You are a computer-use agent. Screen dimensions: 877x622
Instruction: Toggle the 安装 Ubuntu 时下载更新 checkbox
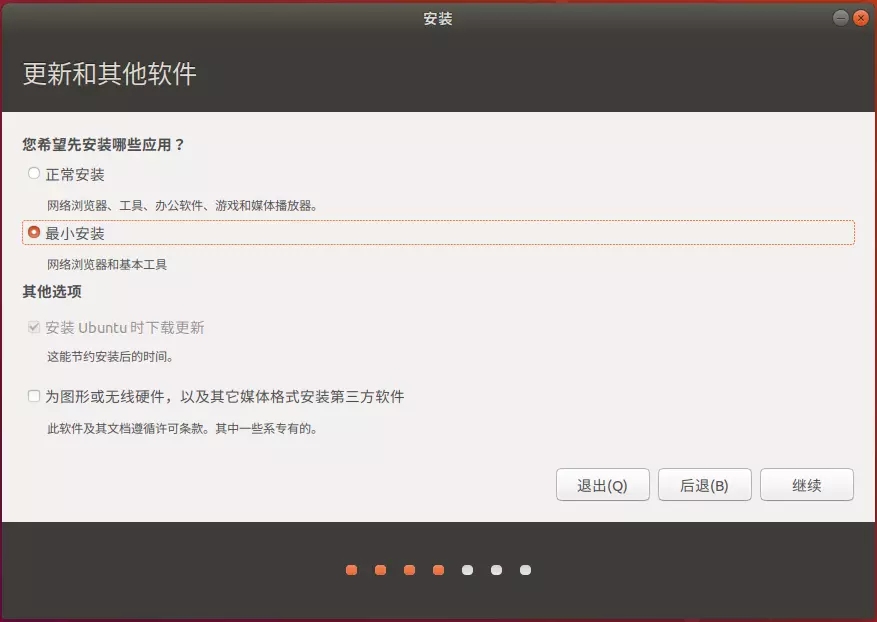click(34, 327)
